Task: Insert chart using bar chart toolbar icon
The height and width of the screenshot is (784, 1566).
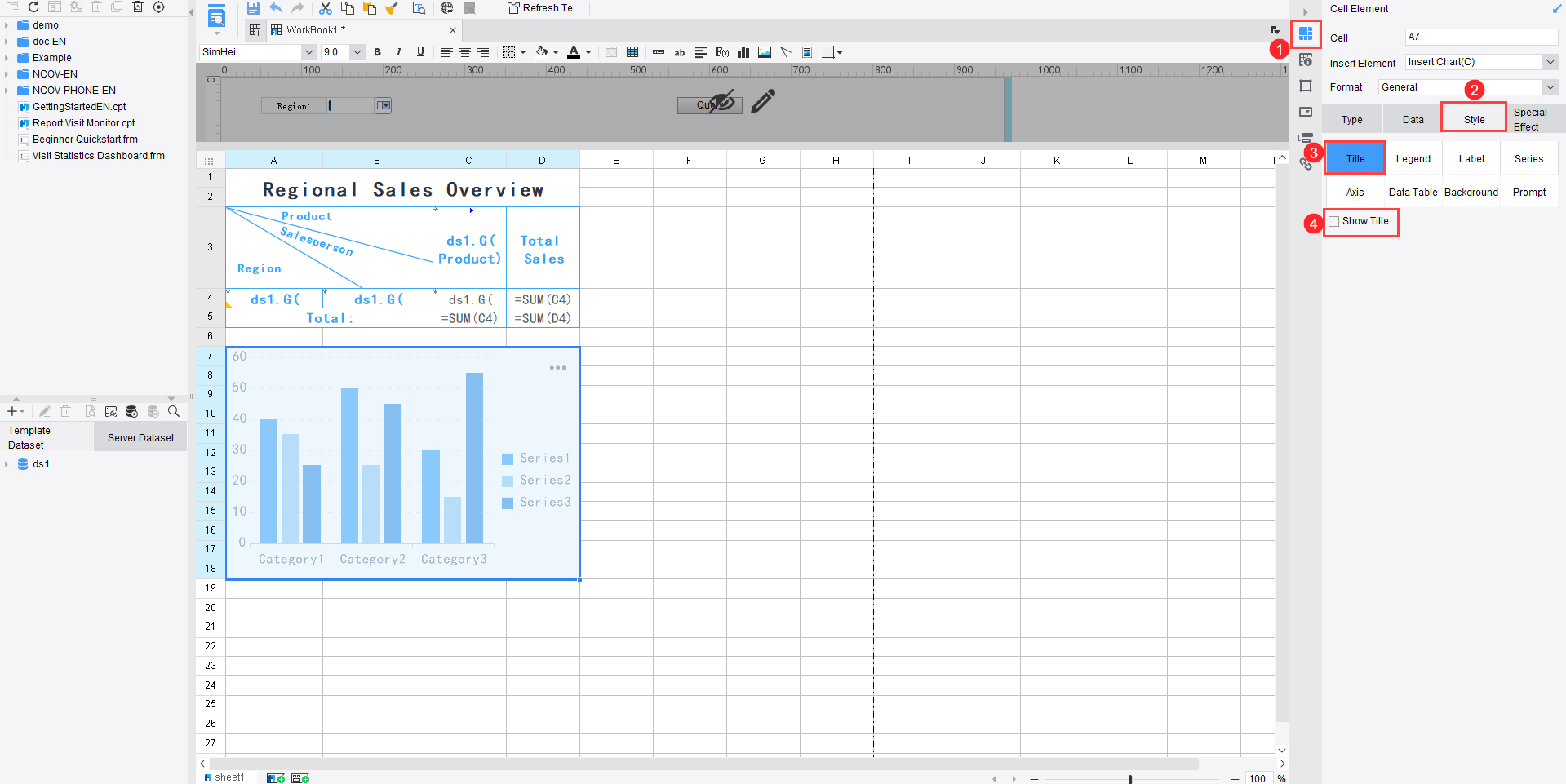Action: (x=743, y=52)
